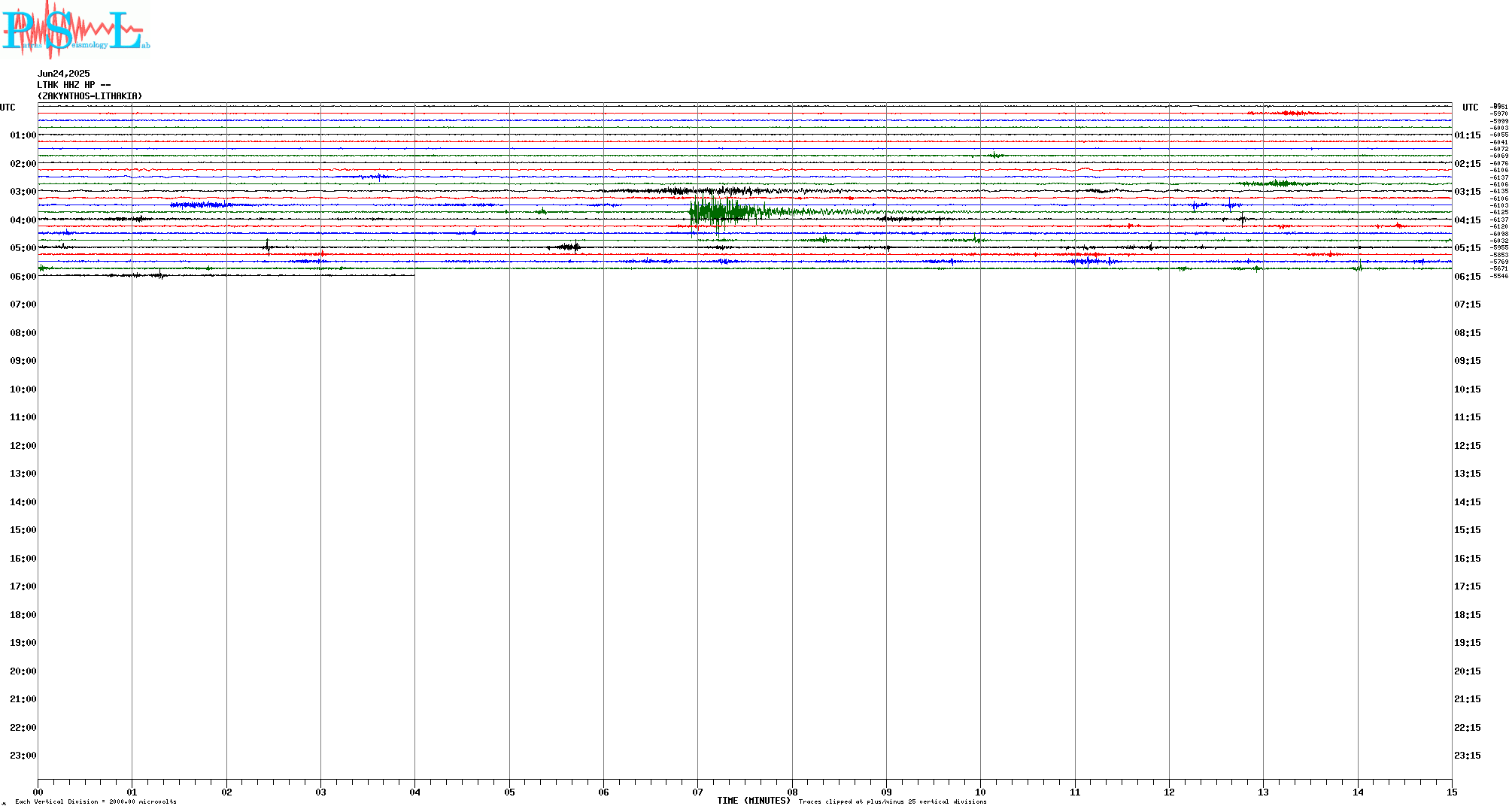The image size is (1512, 812).
Task: Click the 03 minute label on bottom axis
Action: tap(320, 792)
